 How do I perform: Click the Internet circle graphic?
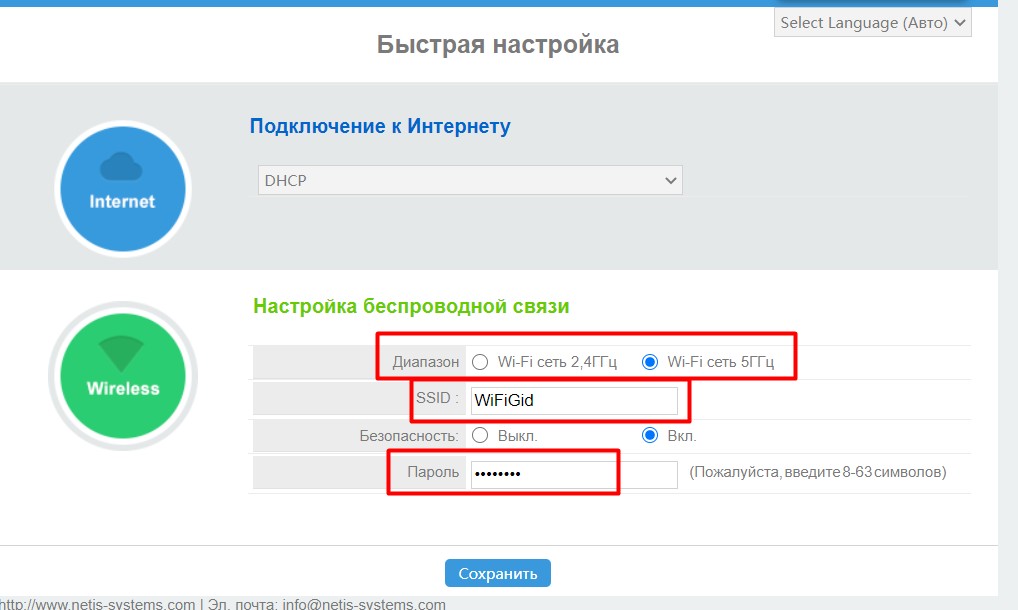pyautogui.click(x=122, y=190)
